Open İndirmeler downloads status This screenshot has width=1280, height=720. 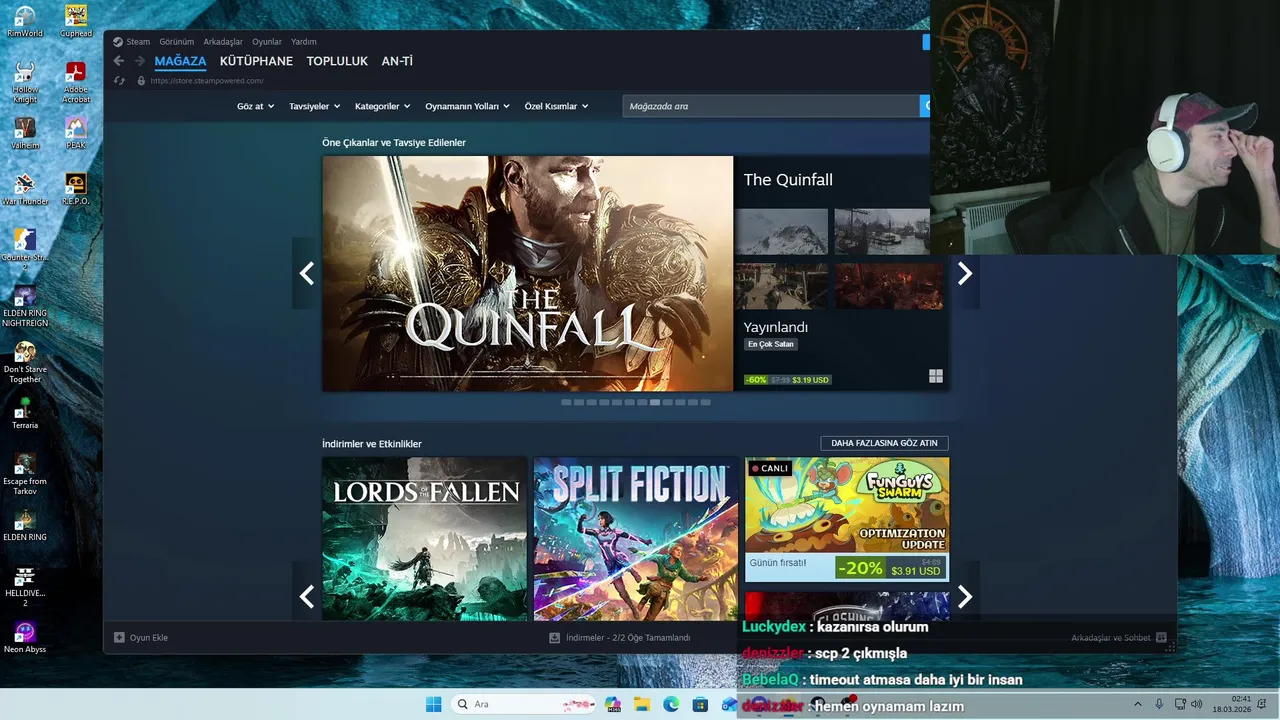tap(620, 637)
